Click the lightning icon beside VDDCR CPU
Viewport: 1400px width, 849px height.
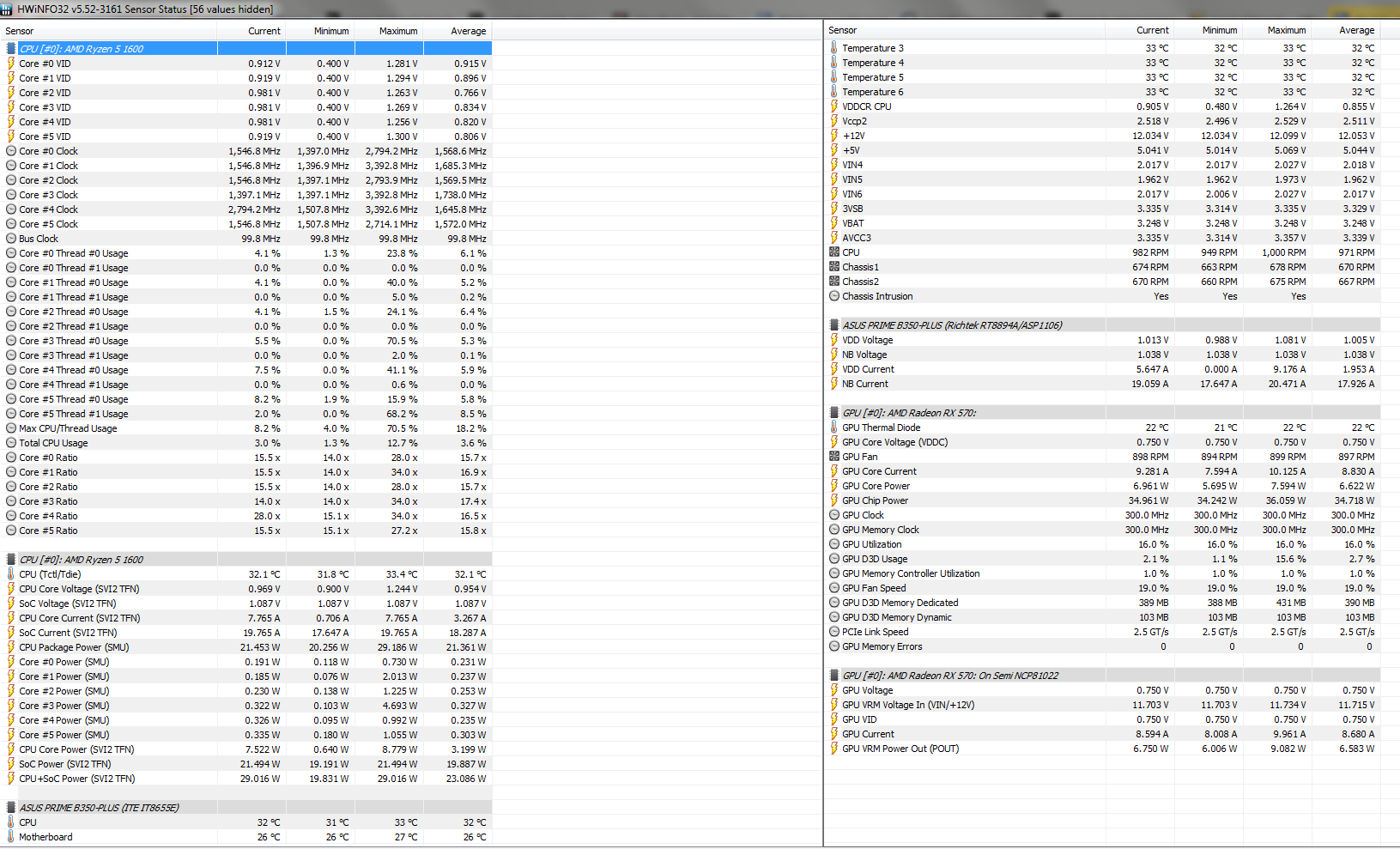click(834, 106)
